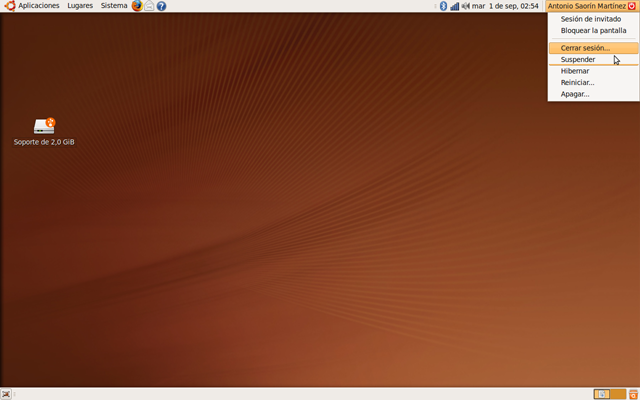Open the network signal strength indicator
The image size is (640, 400).
click(454, 6)
